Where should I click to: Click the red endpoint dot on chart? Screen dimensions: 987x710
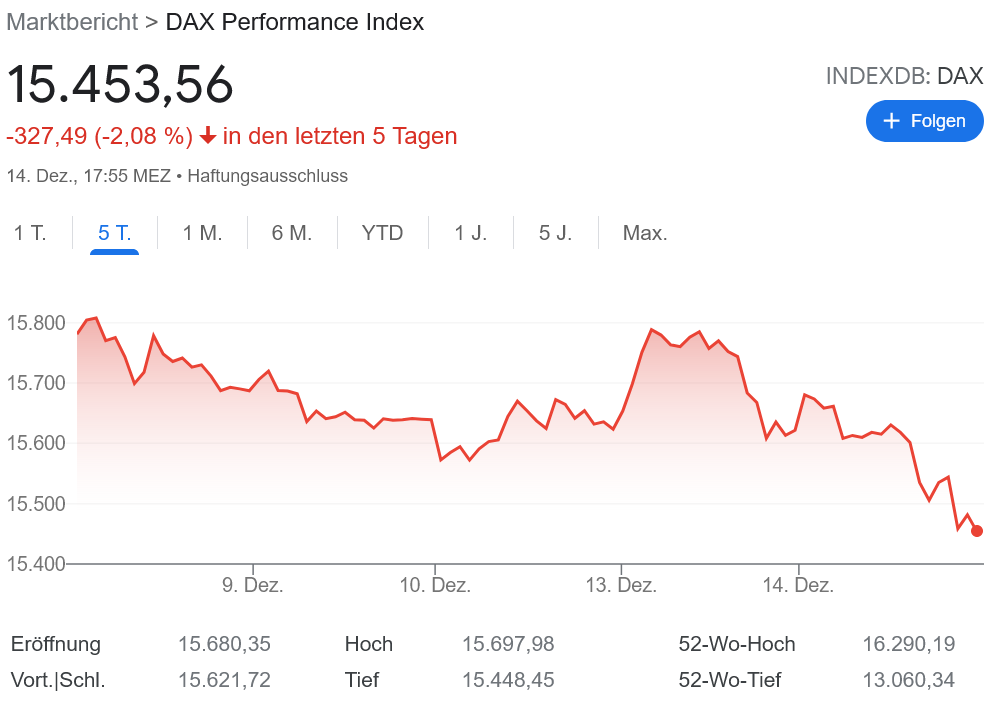click(x=977, y=531)
